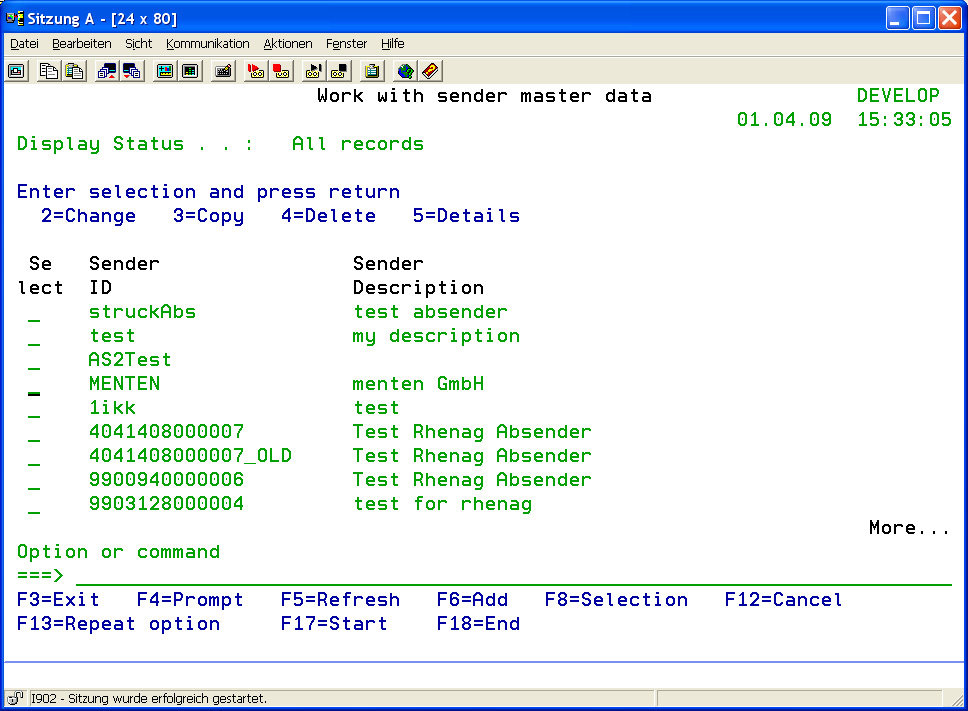Open the Hilfe menu
This screenshot has width=968, height=711.
(x=392, y=44)
